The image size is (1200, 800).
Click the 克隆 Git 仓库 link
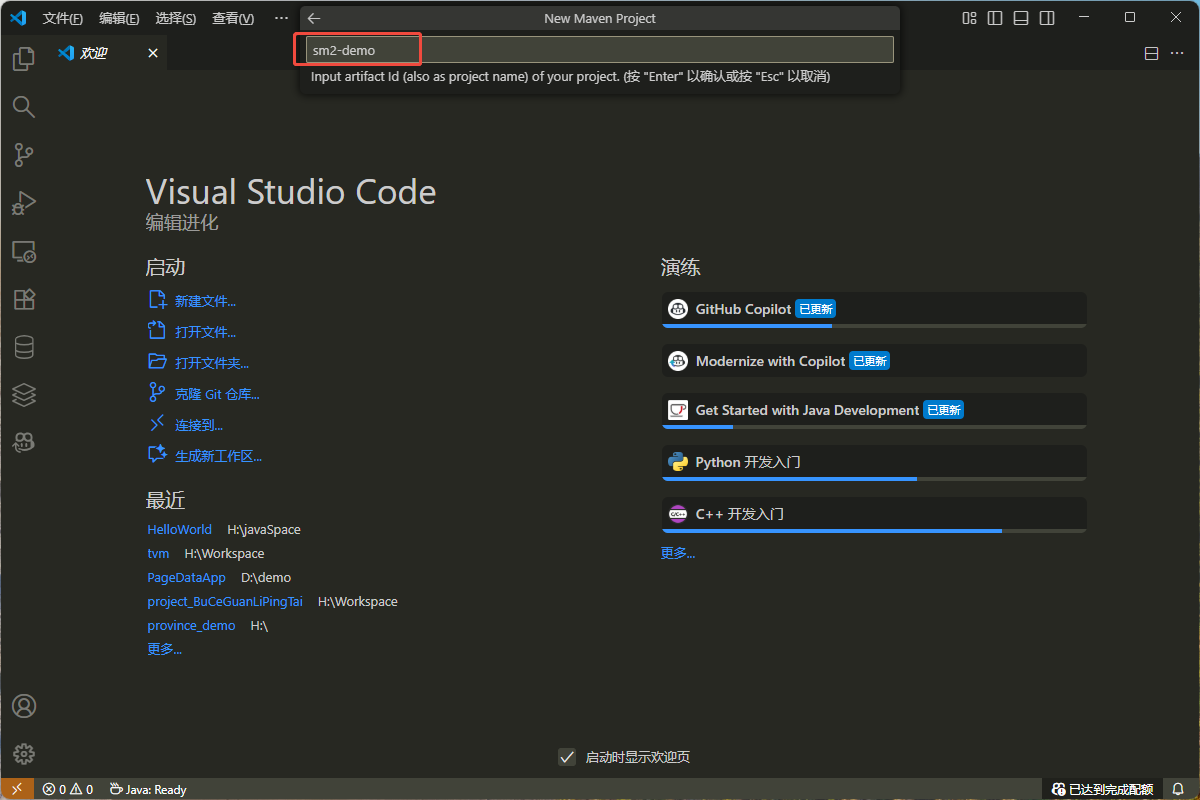pyautogui.click(x=217, y=394)
